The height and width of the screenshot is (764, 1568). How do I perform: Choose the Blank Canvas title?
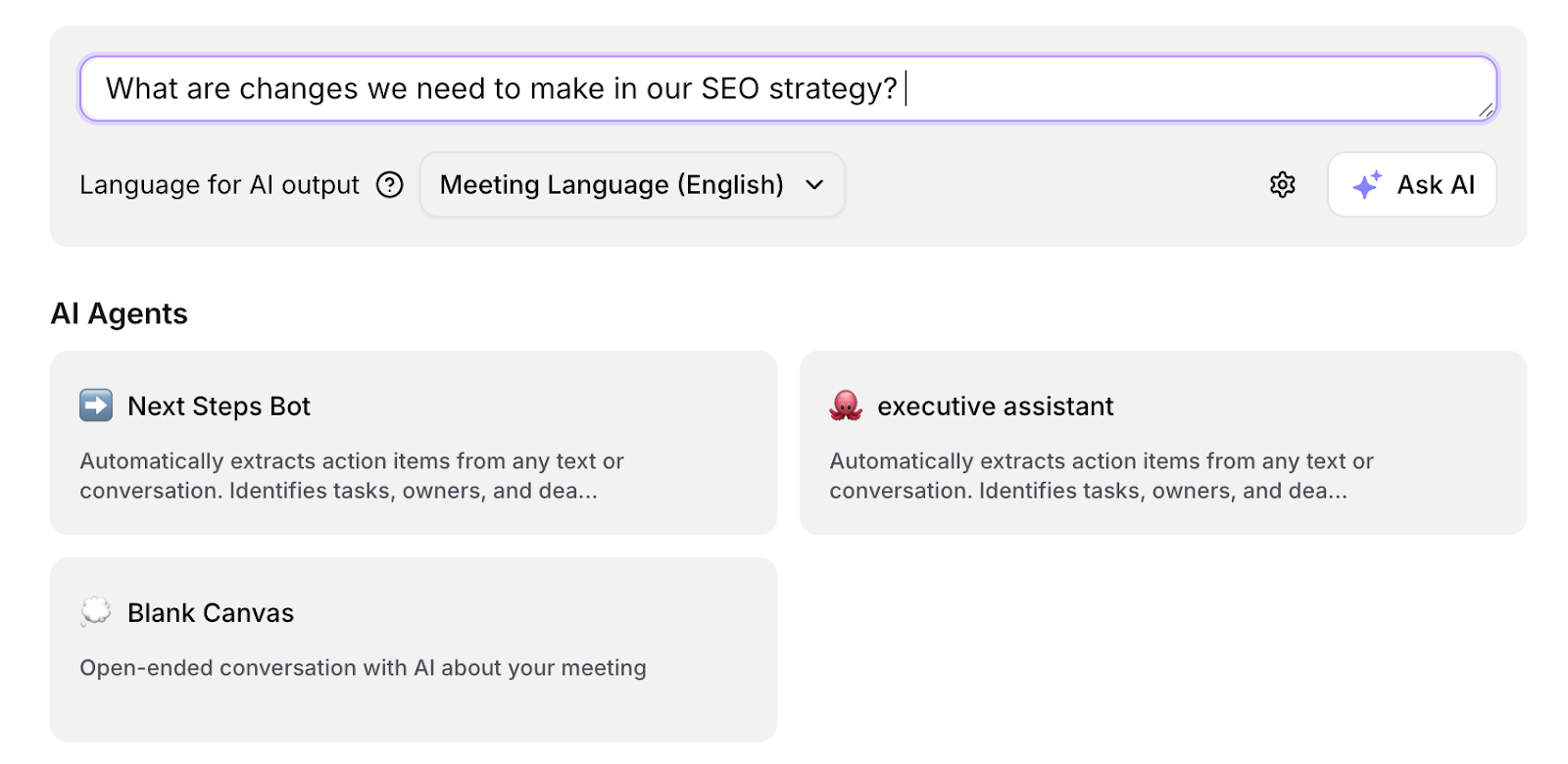(x=211, y=613)
